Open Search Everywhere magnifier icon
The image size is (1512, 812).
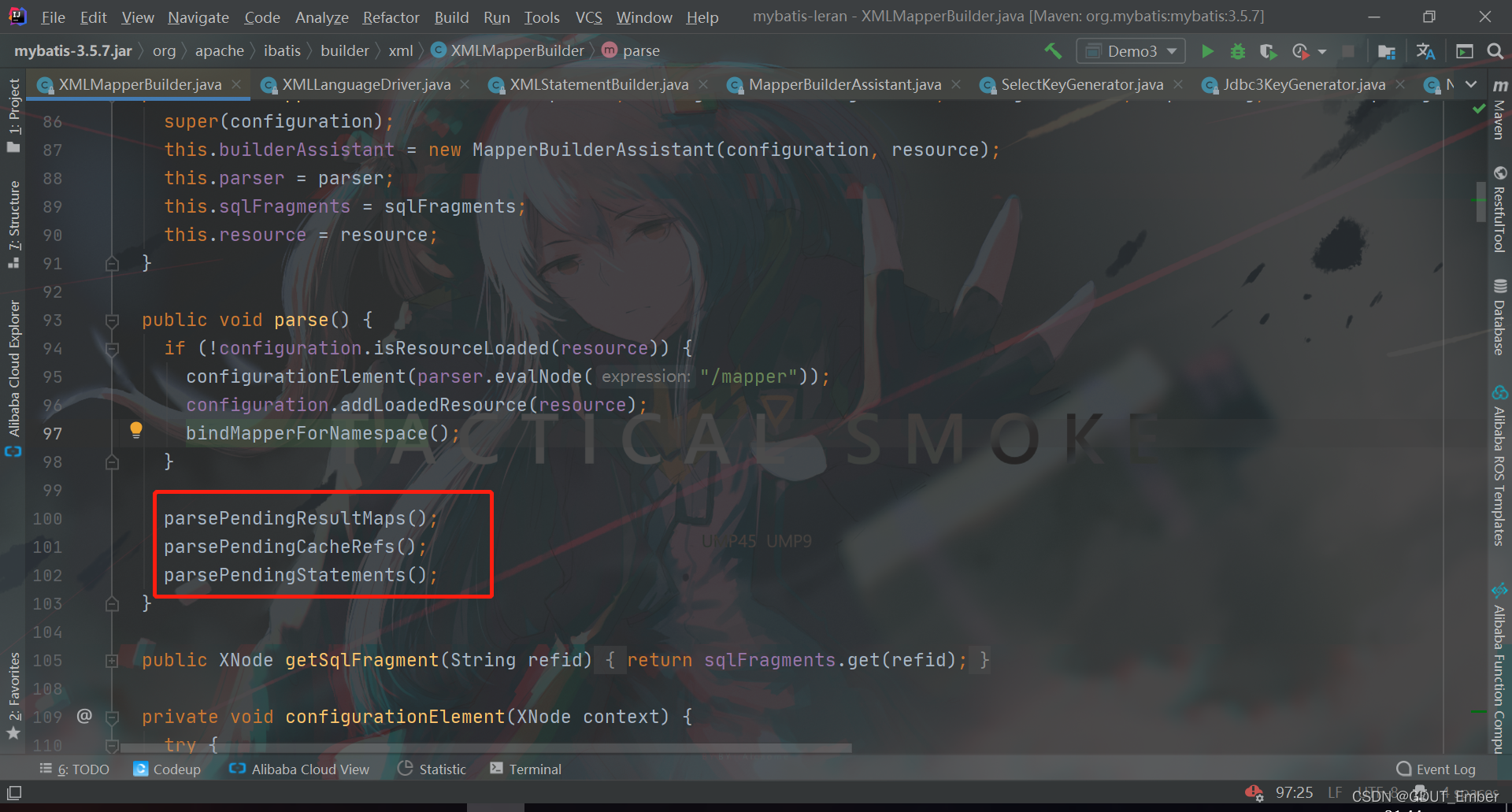tap(1495, 51)
